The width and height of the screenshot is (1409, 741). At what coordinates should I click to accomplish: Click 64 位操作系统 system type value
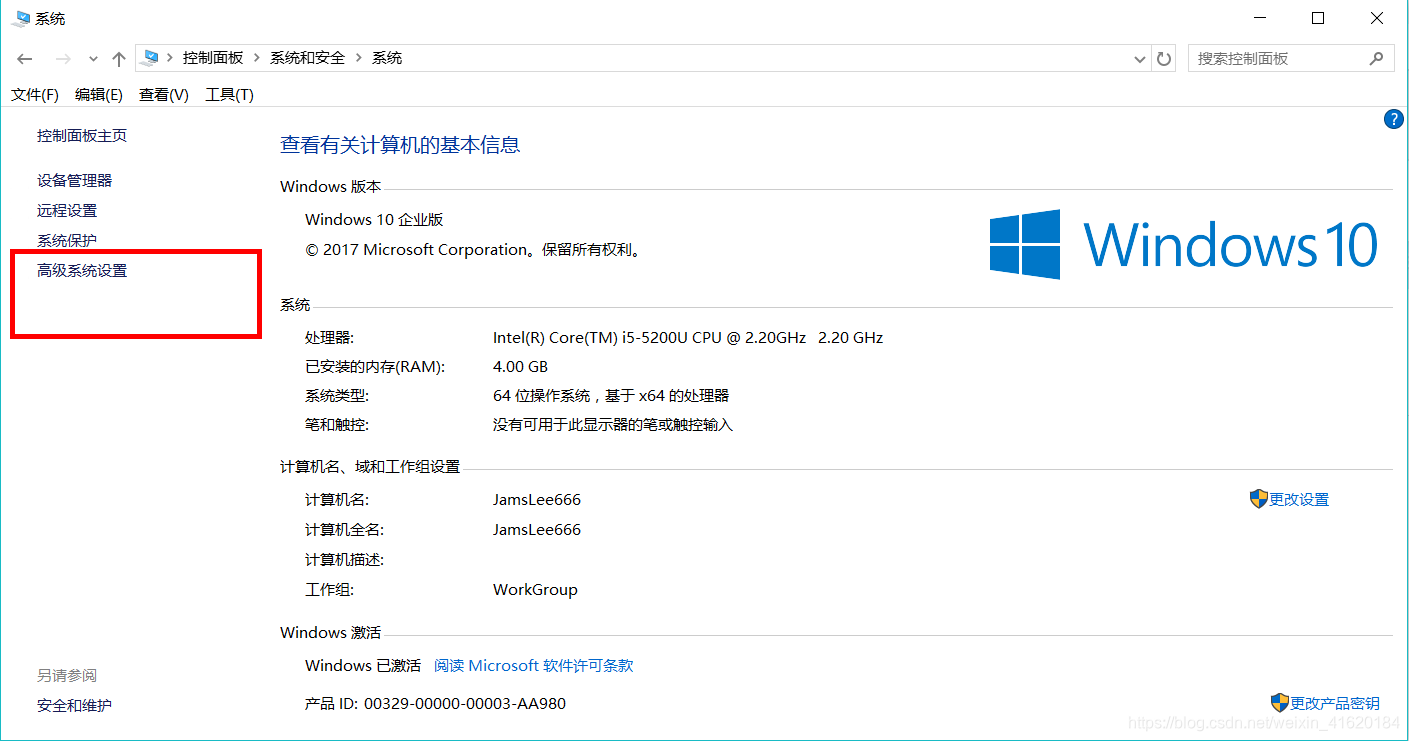[x=611, y=396]
